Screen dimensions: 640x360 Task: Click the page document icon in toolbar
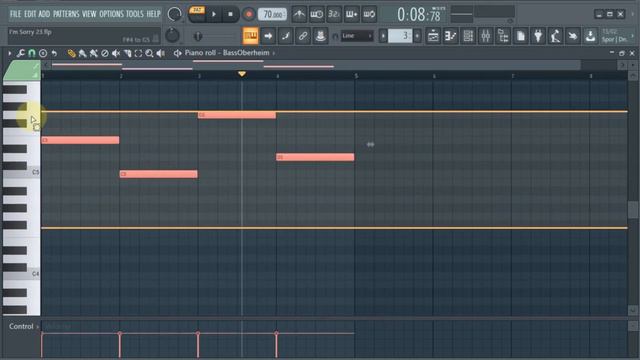coord(521,36)
